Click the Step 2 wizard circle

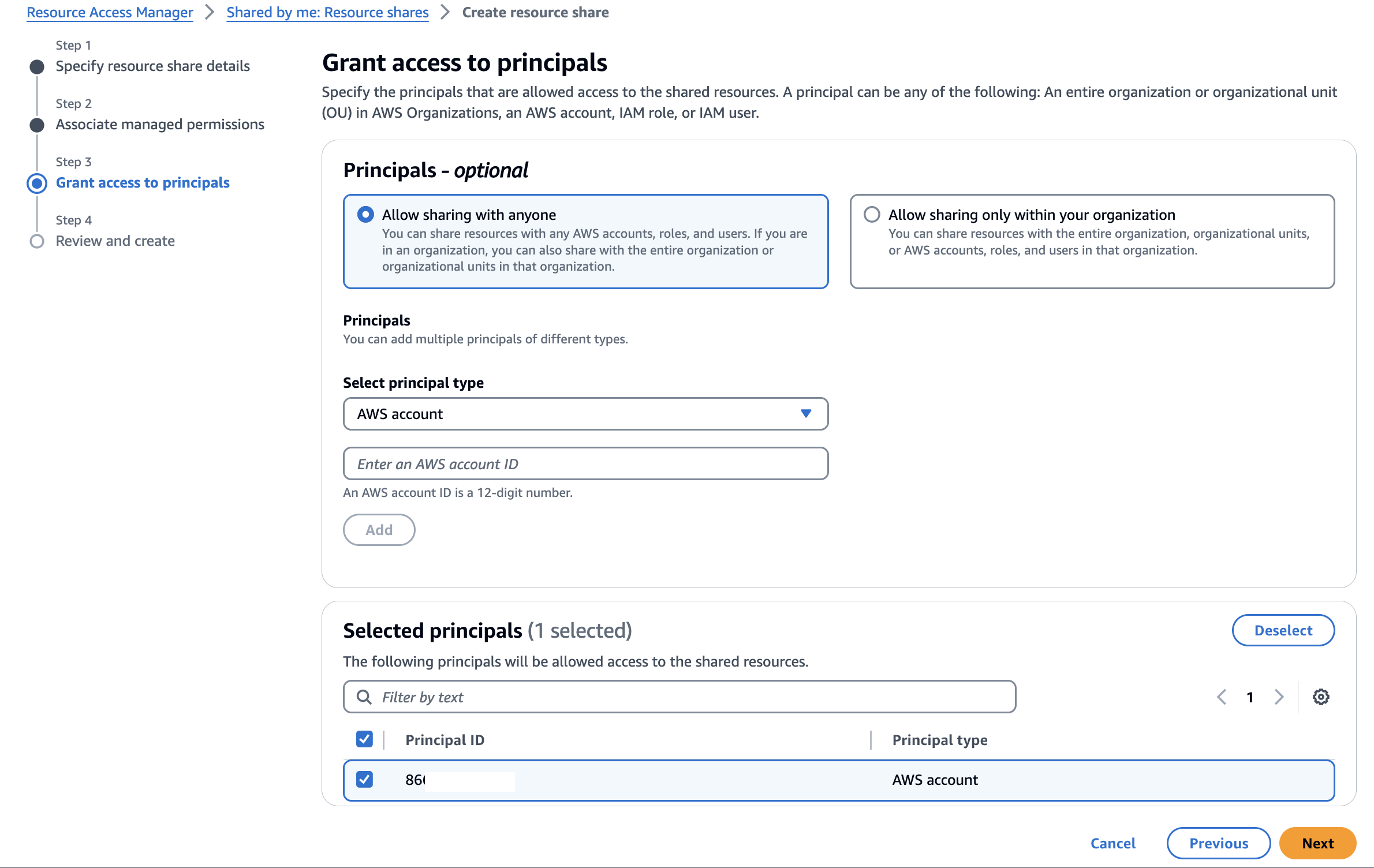point(37,125)
